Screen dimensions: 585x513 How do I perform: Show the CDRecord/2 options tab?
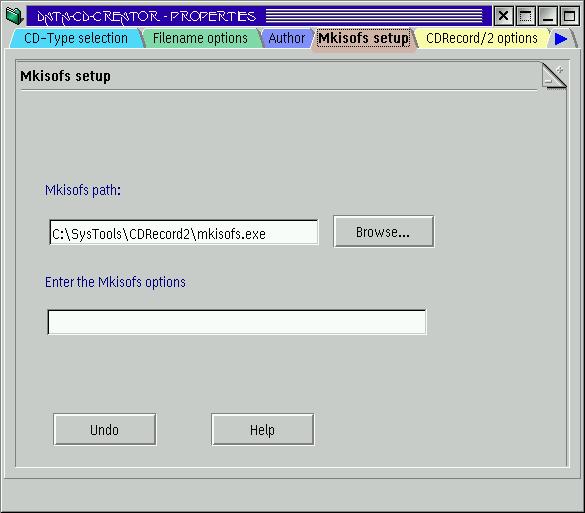[482, 38]
